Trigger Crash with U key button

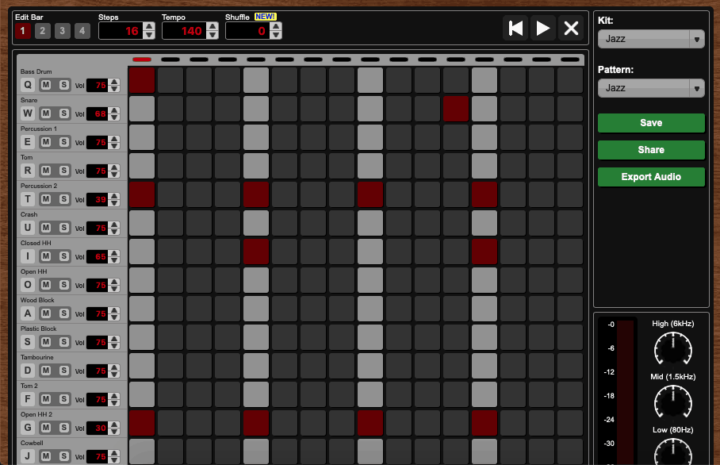pyautogui.click(x=28, y=228)
